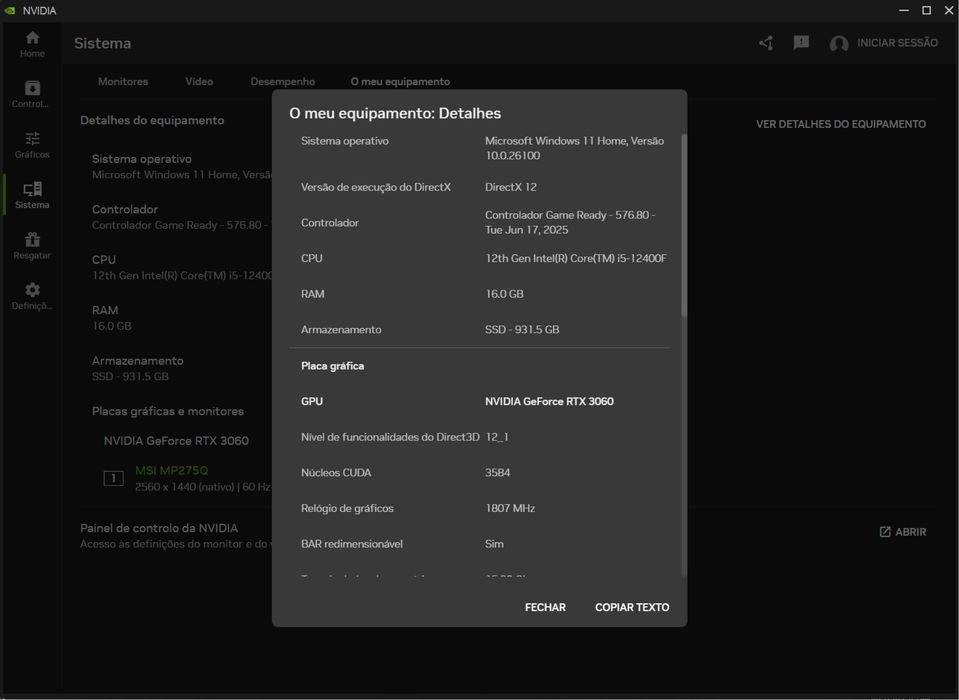Click the 'Núcleos CUDA' label
The width and height of the screenshot is (959, 700).
click(x=336, y=473)
